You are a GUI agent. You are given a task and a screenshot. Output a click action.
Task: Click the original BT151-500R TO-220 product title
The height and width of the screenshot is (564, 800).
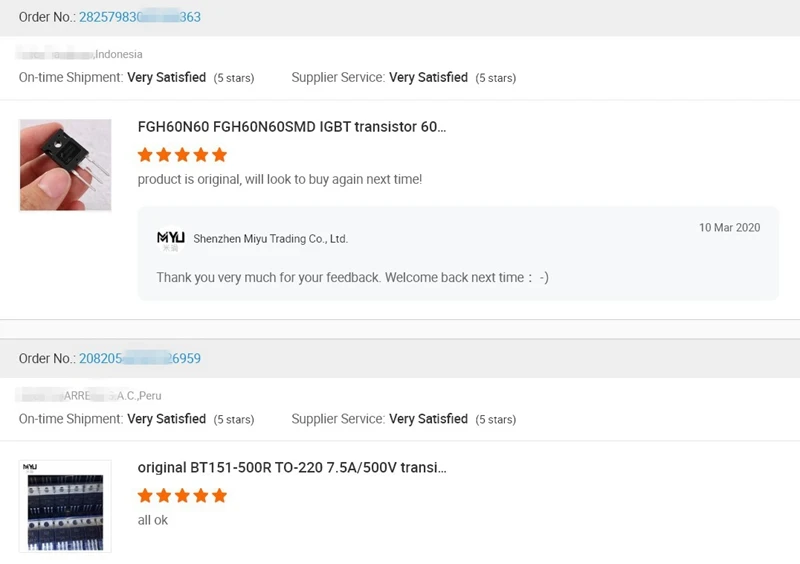coord(292,468)
